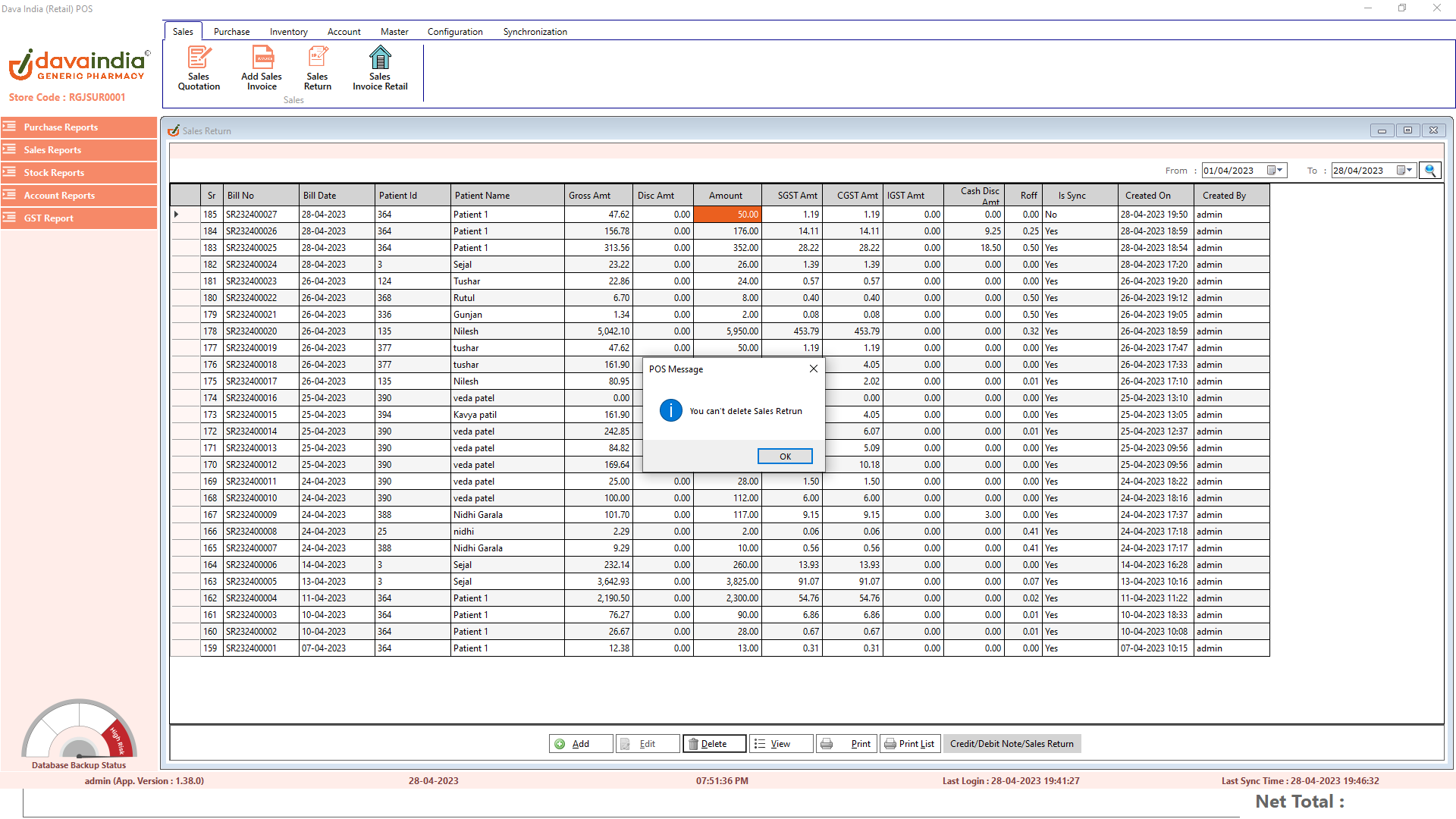This screenshot has width=1456, height=819.
Task: Click the search magnifier icon
Action: pyautogui.click(x=1430, y=171)
